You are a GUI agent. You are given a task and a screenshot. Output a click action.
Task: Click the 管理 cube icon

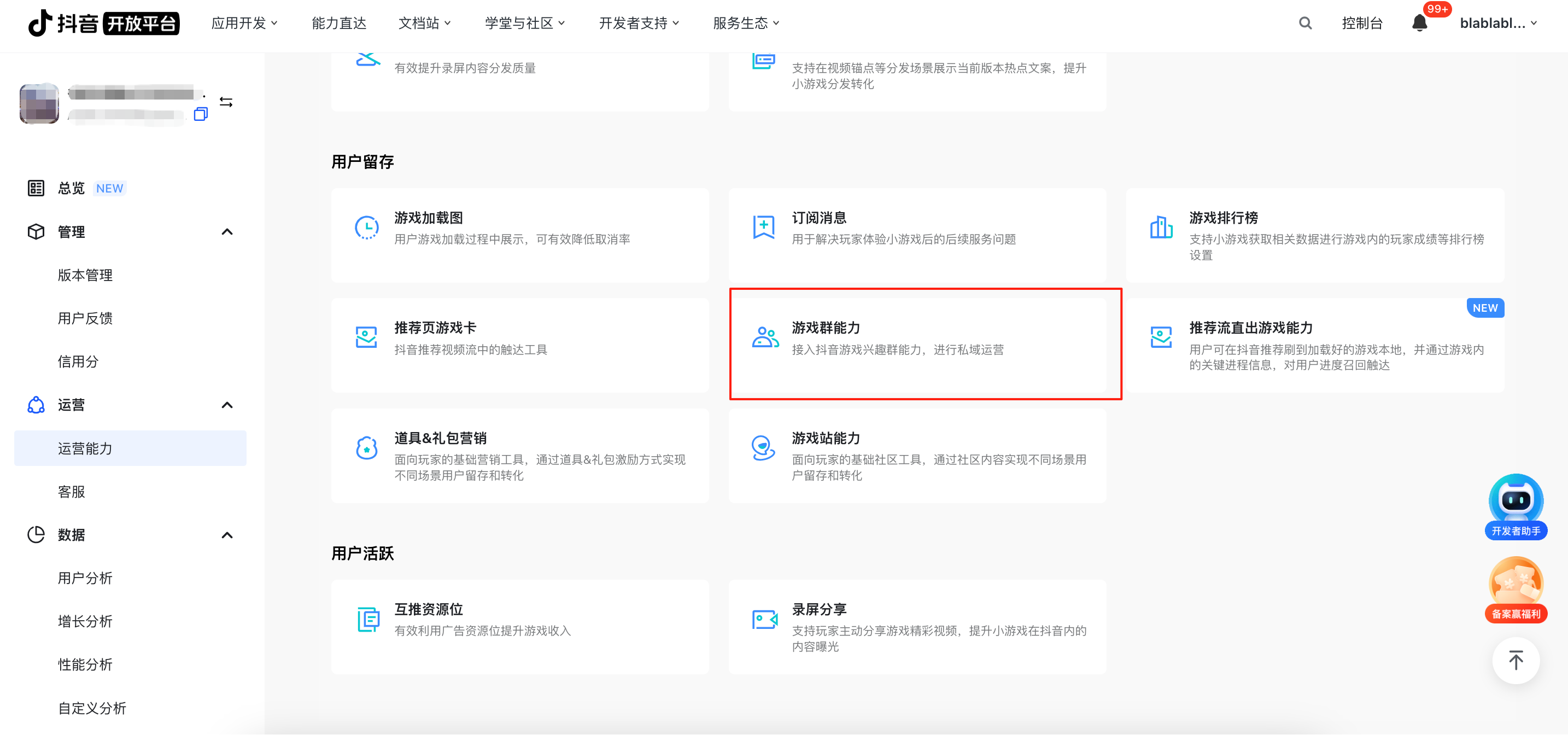click(x=36, y=231)
